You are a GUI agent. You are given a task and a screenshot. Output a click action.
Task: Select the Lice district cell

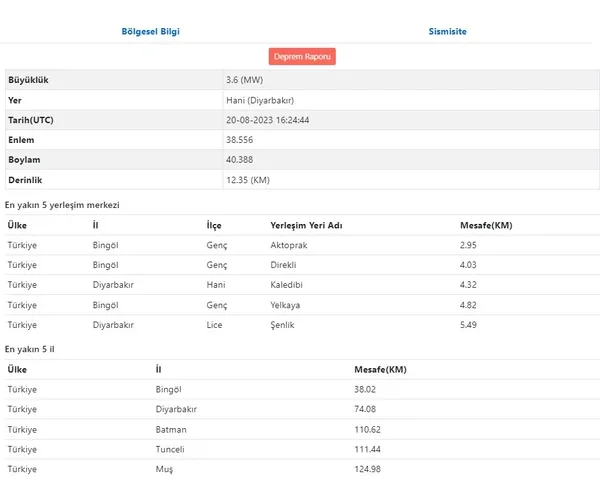(x=214, y=325)
